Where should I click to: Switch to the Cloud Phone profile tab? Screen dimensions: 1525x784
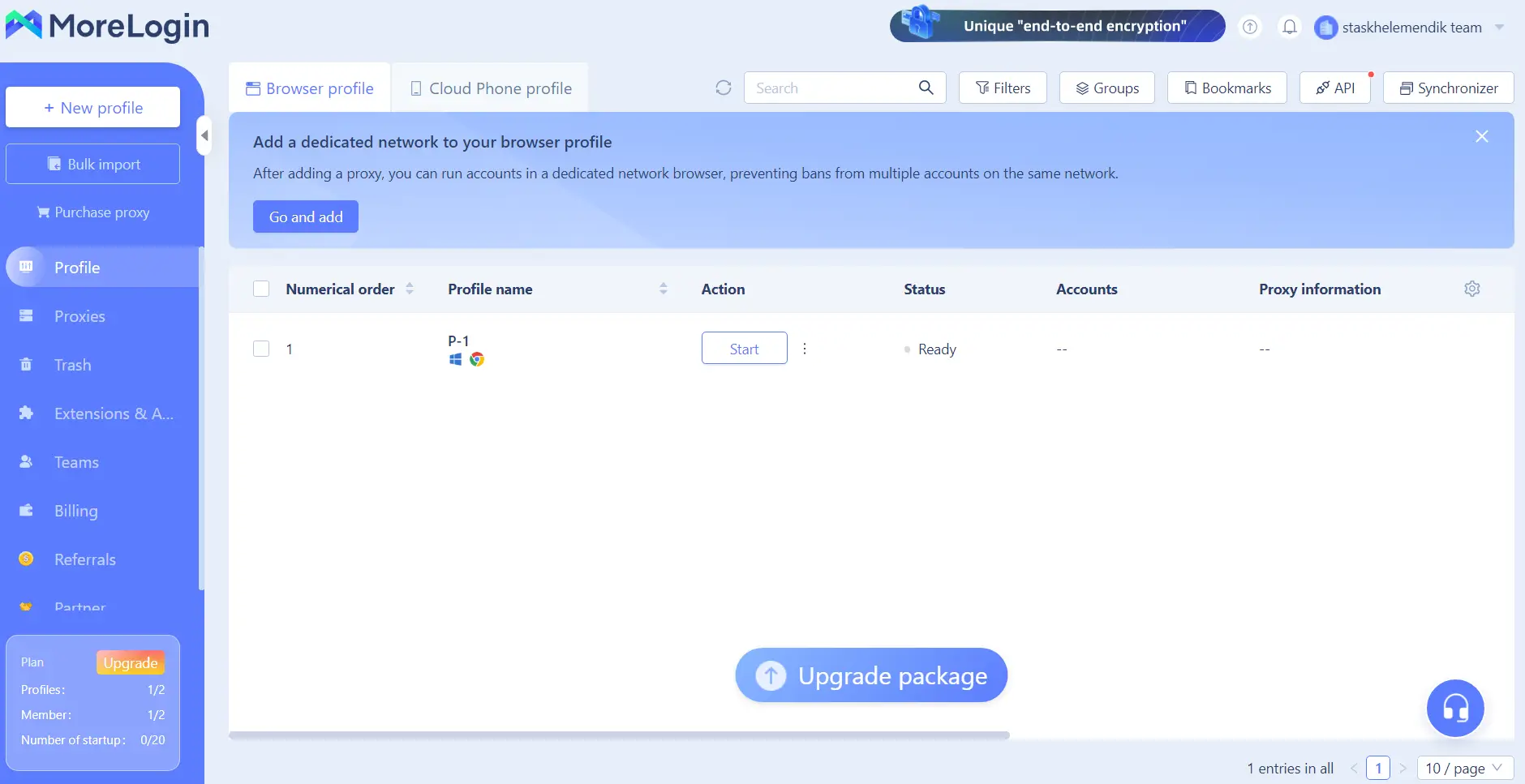pos(491,88)
